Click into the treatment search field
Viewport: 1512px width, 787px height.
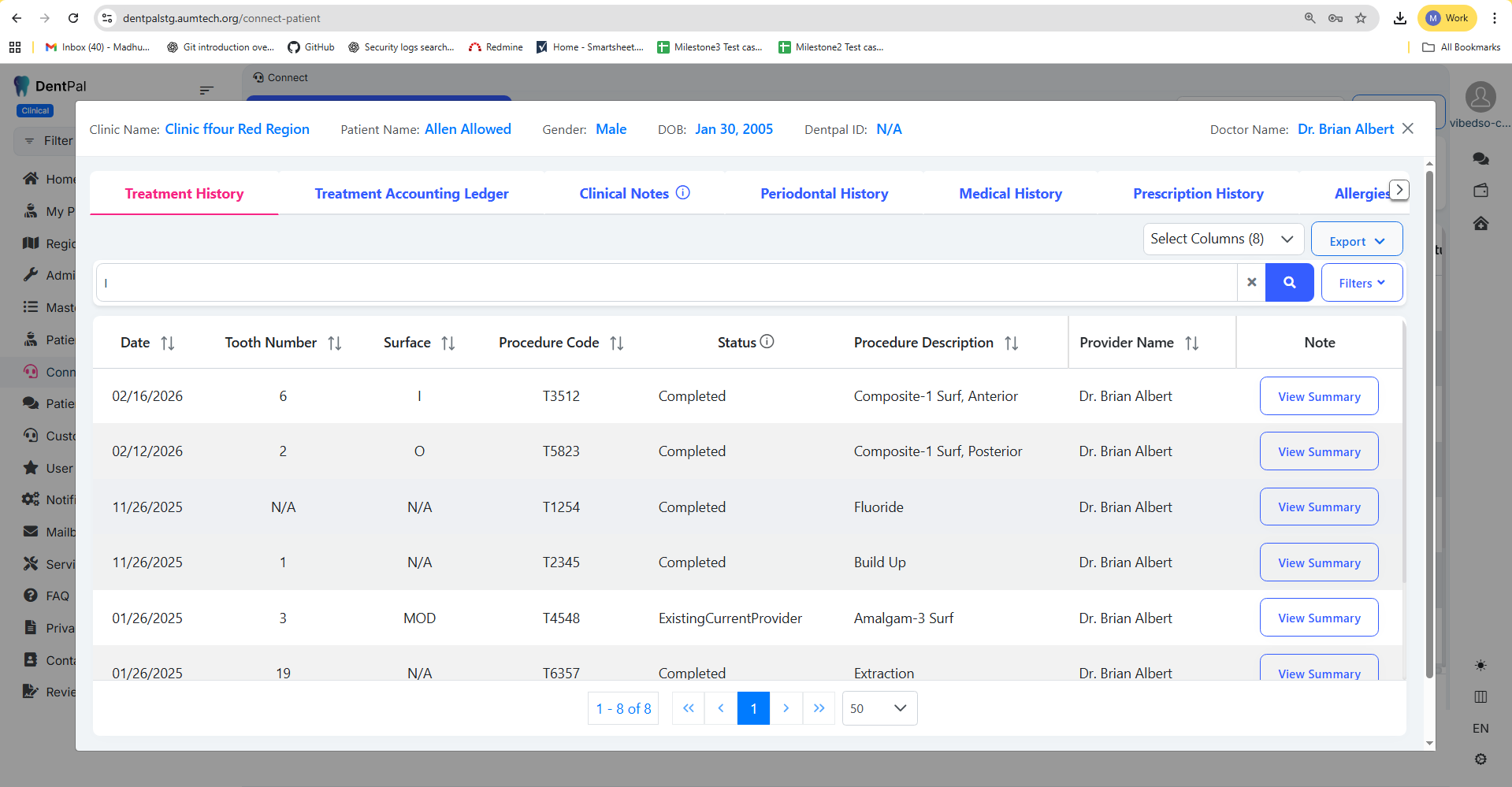666,283
